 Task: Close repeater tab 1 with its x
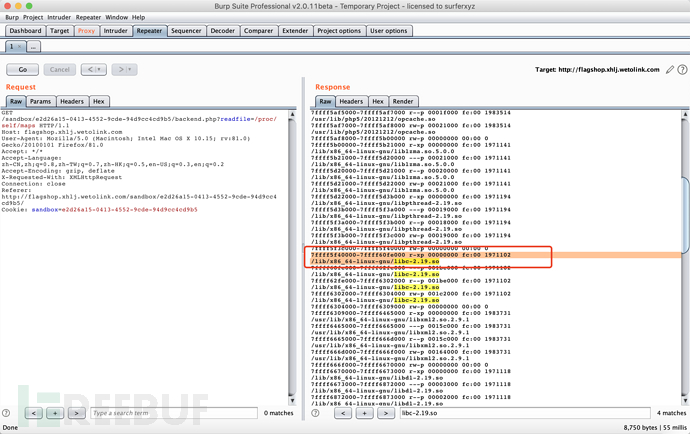point(19,47)
